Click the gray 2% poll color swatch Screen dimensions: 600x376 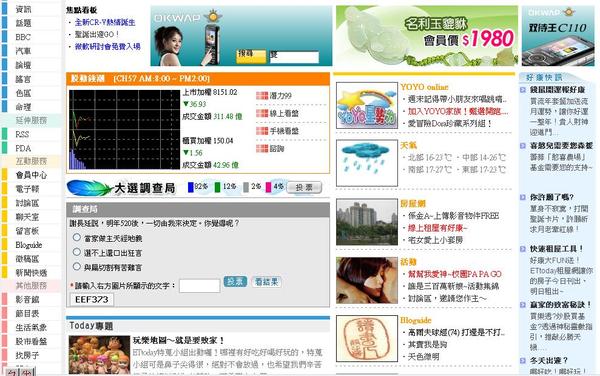click(x=246, y=187)
